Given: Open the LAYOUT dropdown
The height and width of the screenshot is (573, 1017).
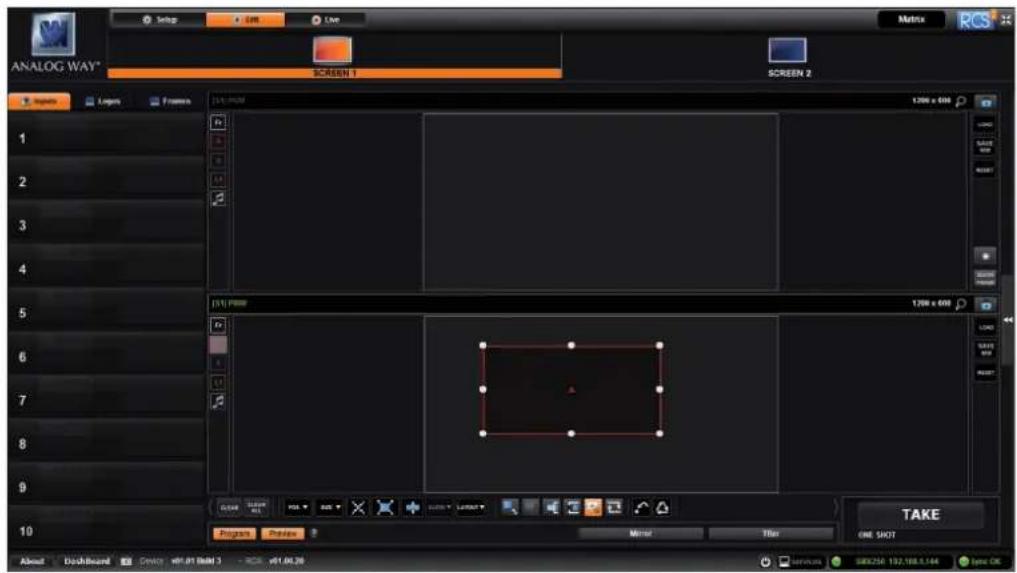Looking at the screenshot, I should (471, 507).
